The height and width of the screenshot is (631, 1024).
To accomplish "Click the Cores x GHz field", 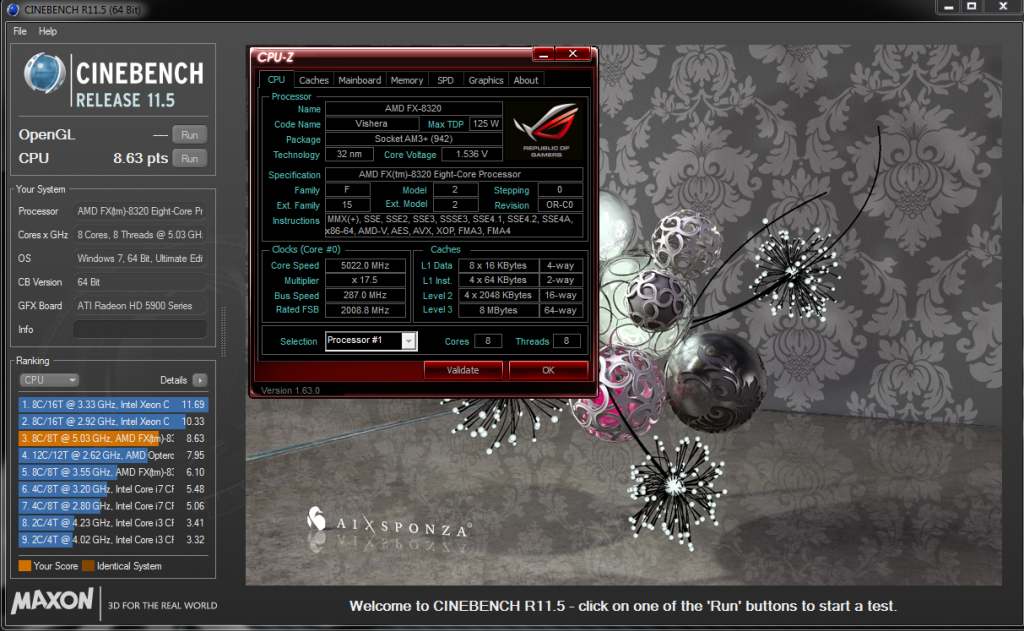I will [x=140, y=235].
